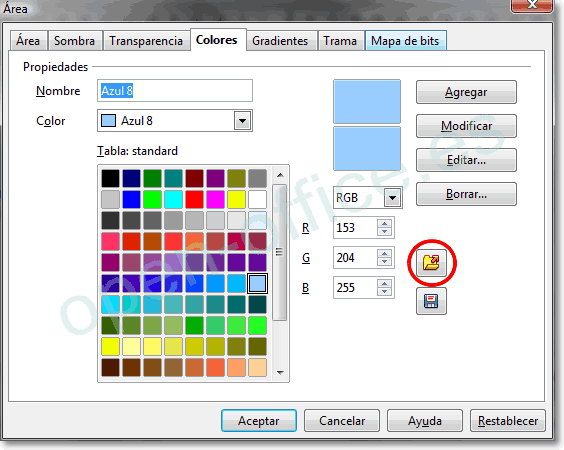The height and width of the screenshot is (450, 564).
Task: Decrease the B value with down arrow
Action: pyautogui.click(x=385, y=291)
